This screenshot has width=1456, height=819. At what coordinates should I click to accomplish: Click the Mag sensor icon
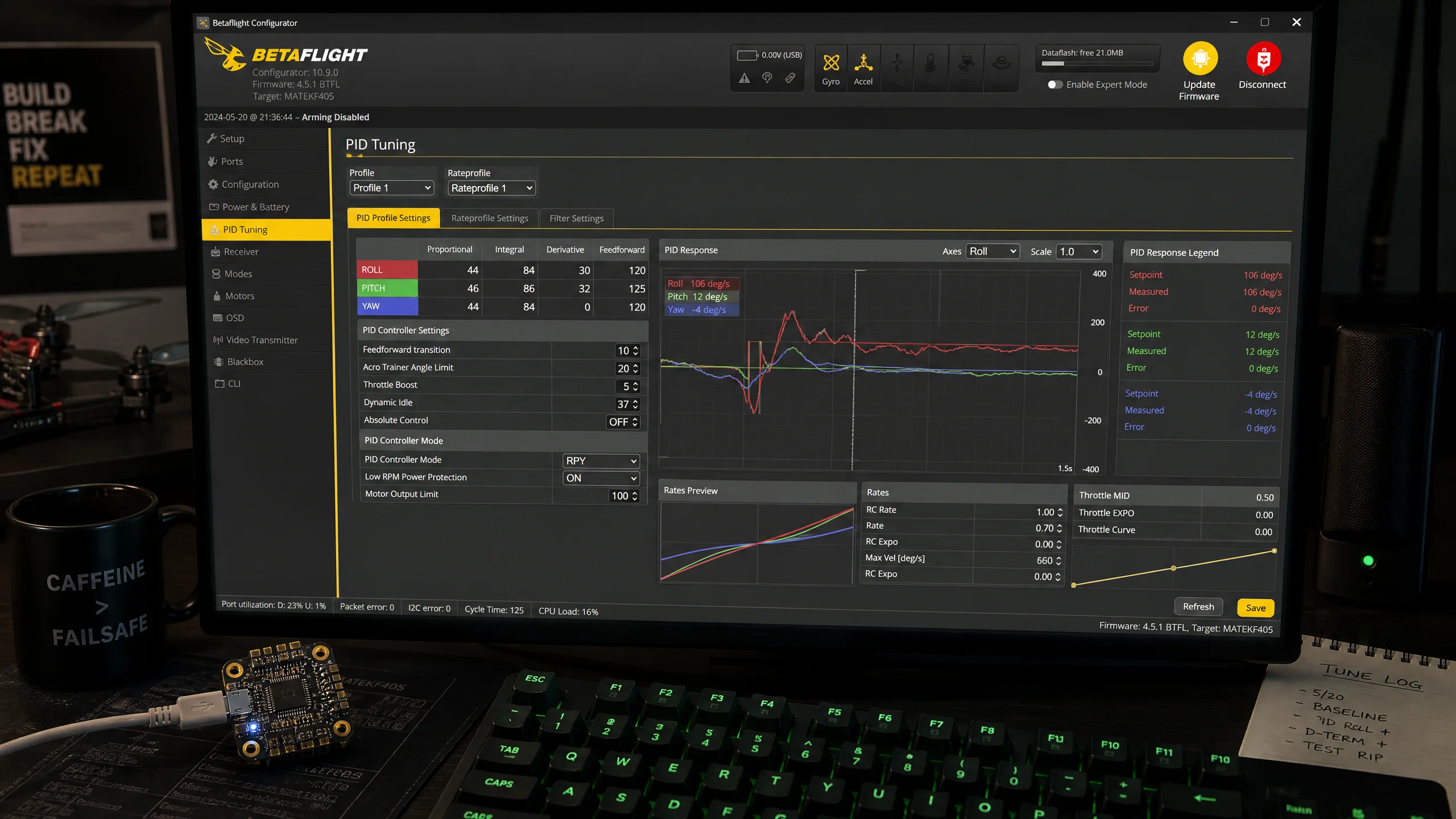click(x=897, y=63)
